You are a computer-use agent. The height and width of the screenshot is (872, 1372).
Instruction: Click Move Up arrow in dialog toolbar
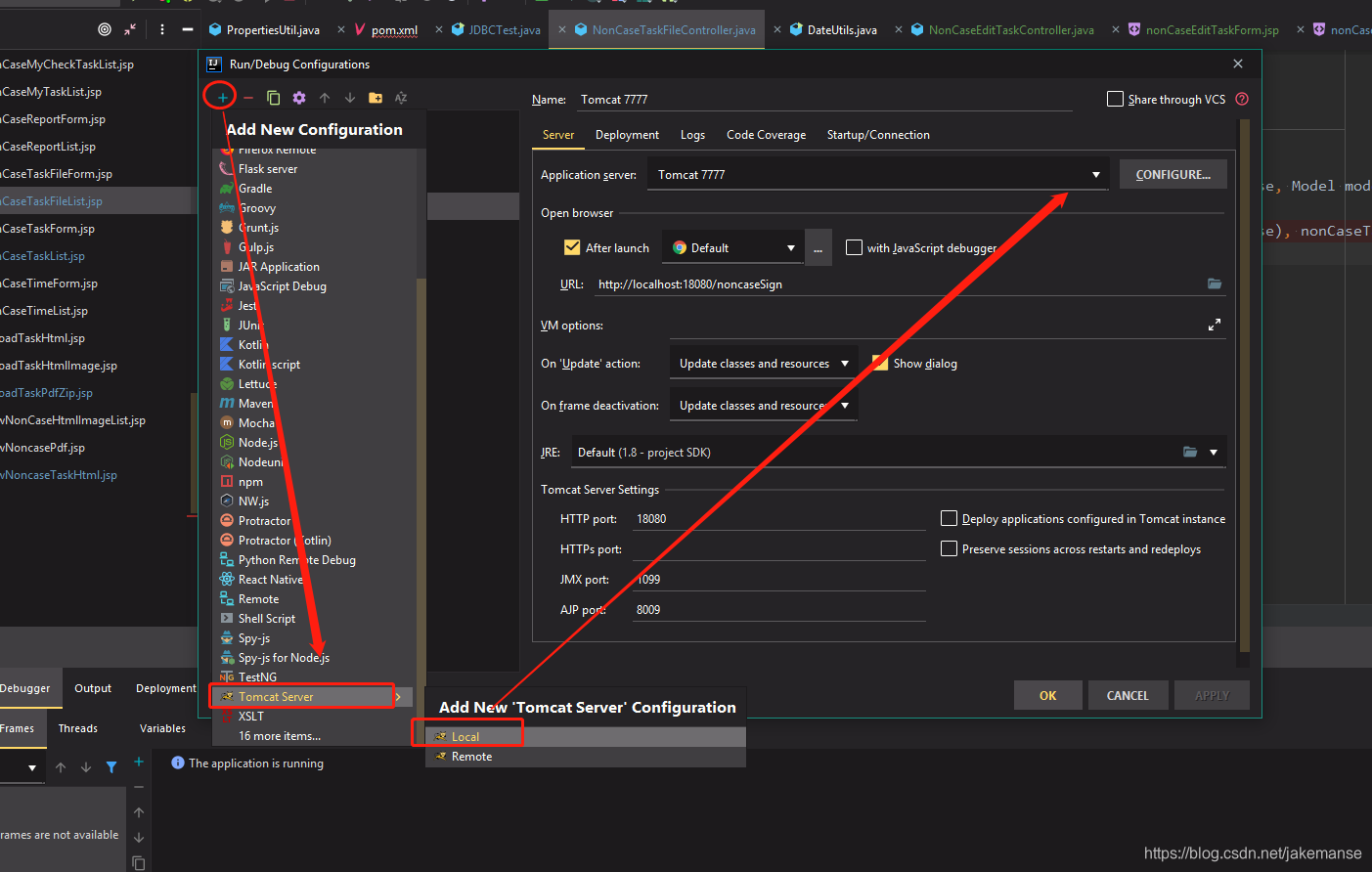[325, 98]
